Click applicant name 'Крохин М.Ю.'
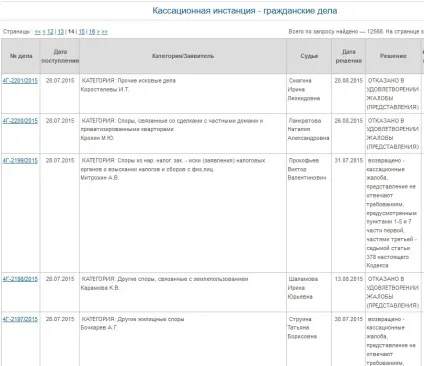 [97, 138]
